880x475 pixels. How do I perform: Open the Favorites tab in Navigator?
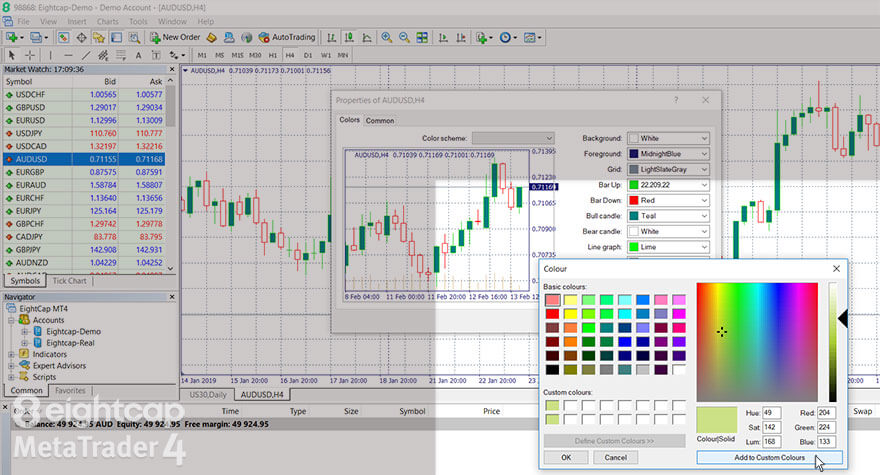(70, 390)
